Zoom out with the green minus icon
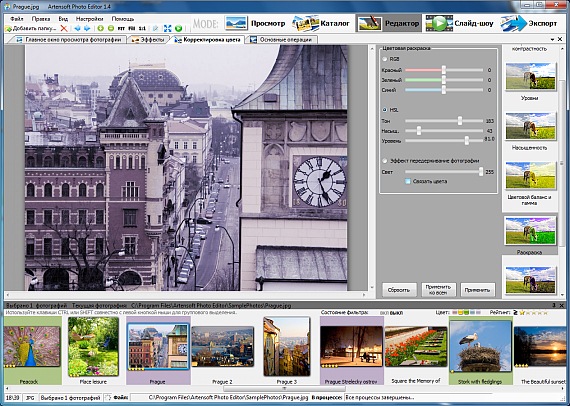This screenshot has height=406, width=570. (111, 28)
